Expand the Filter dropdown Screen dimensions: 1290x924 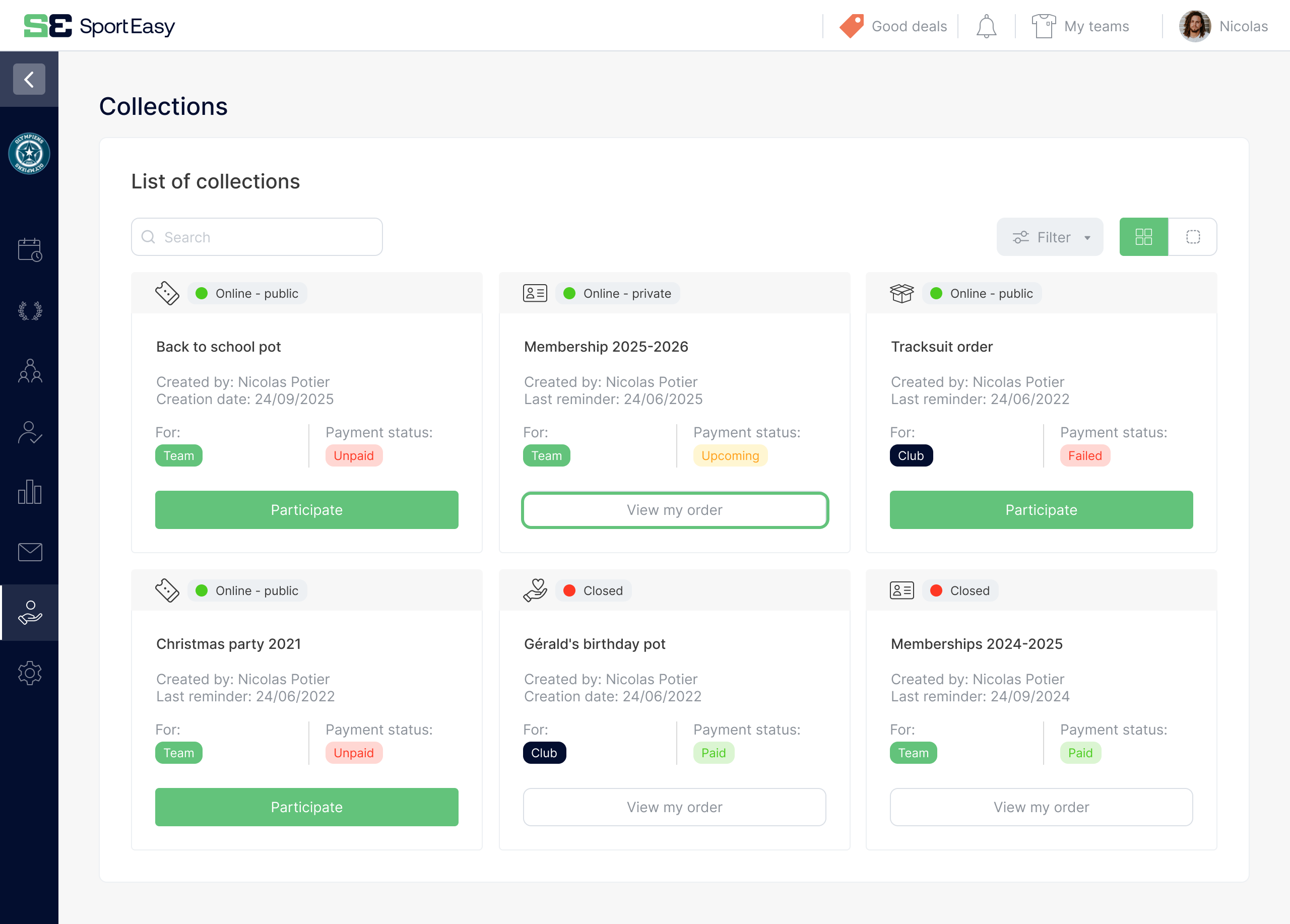pos(1050,237)
